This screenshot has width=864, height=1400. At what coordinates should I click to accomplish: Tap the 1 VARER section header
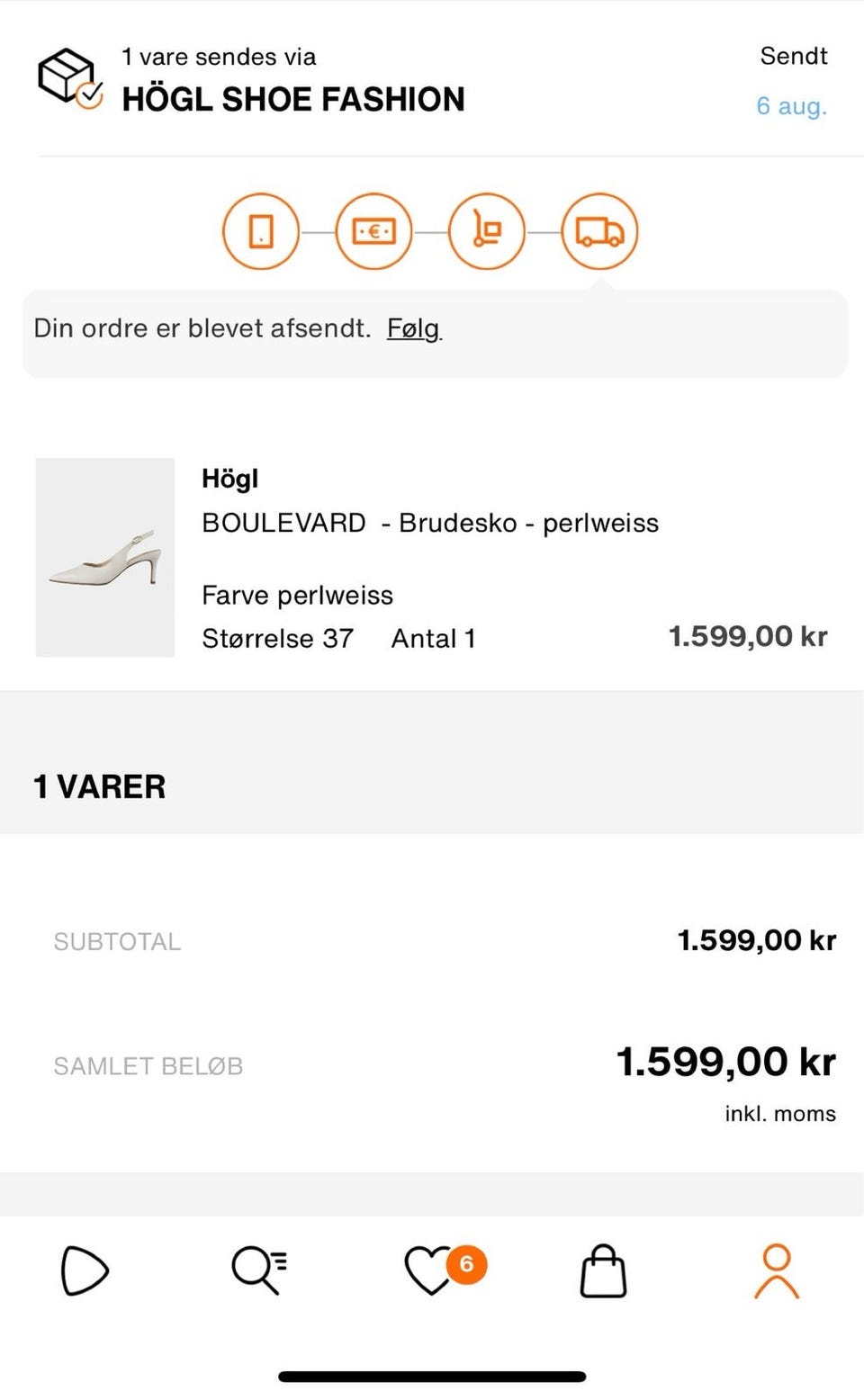pyautogui.click(x=100, y=787)
